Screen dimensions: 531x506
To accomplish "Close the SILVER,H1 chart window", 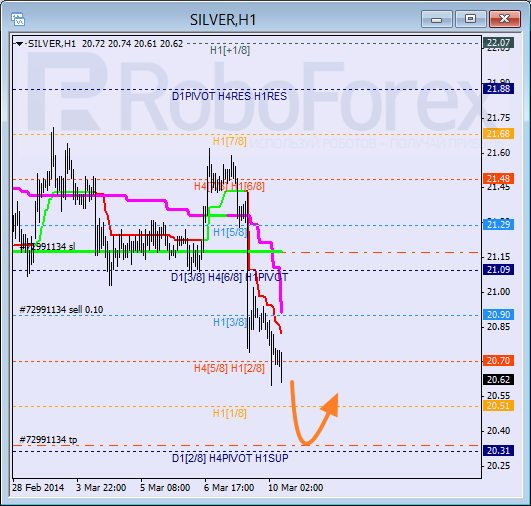I will coord(504,19).
